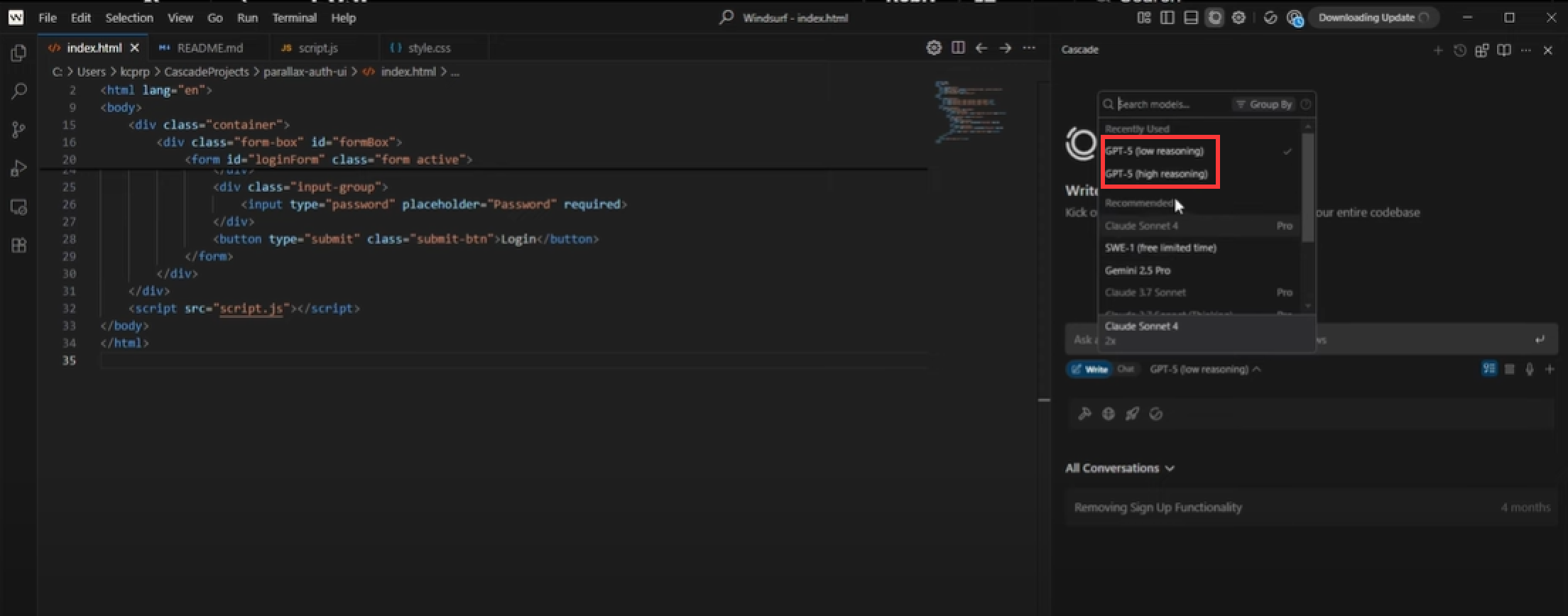Select the GPT-5 (high reasoning) model
The image size is (1568, 616).
(1199, 174)
